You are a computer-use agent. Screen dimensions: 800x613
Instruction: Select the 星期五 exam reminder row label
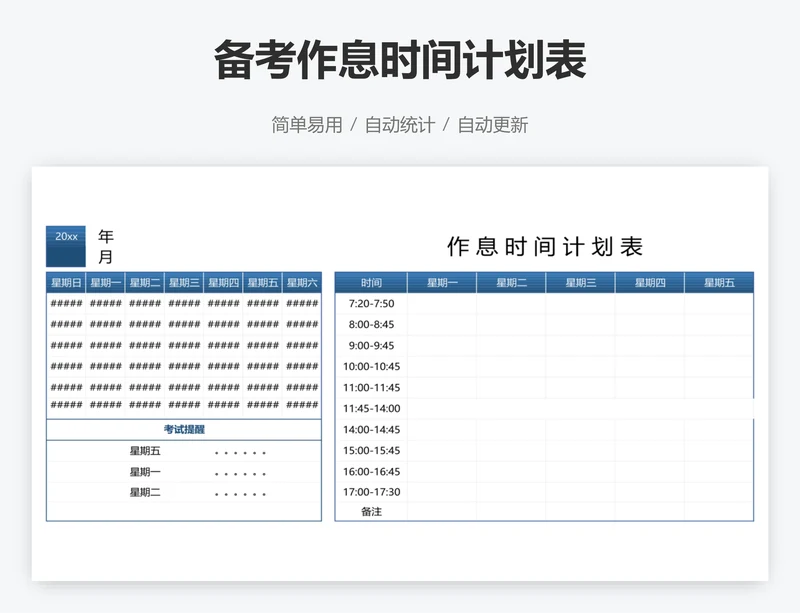click(145, 451)
